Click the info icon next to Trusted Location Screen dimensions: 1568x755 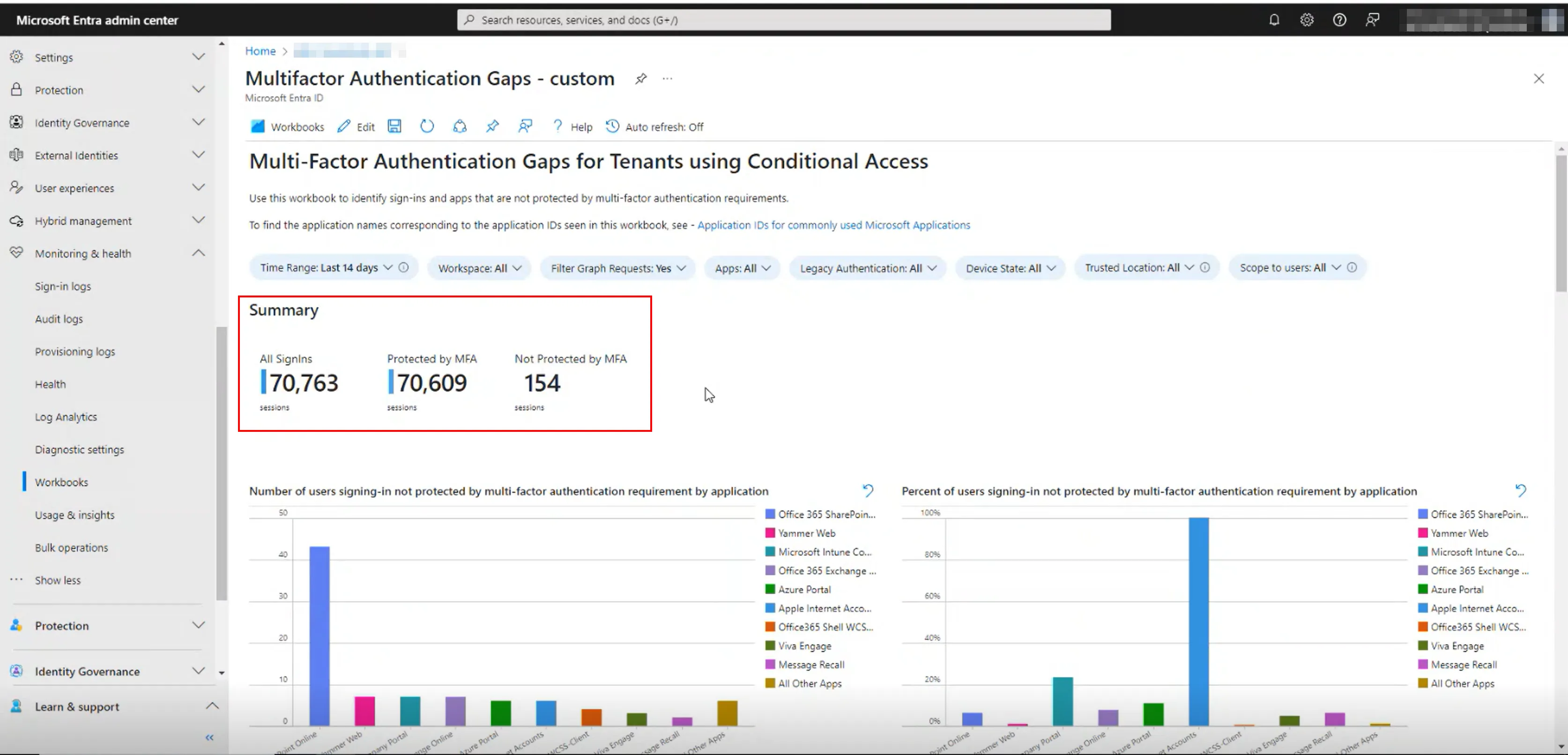tap(1204, 268)
